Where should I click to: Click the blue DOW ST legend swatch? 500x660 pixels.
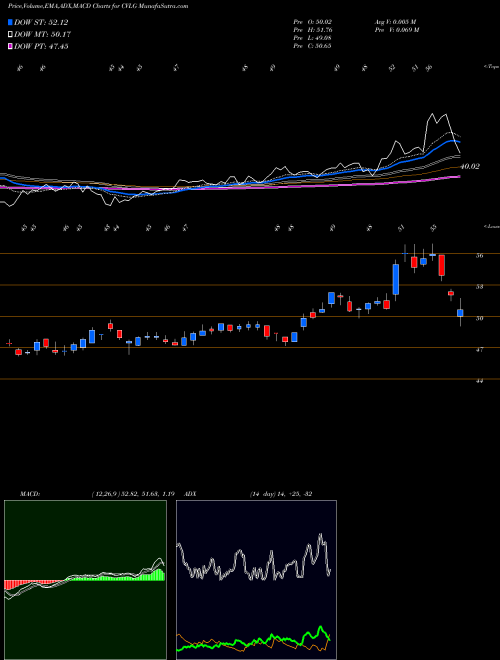(x=11, y=22)
